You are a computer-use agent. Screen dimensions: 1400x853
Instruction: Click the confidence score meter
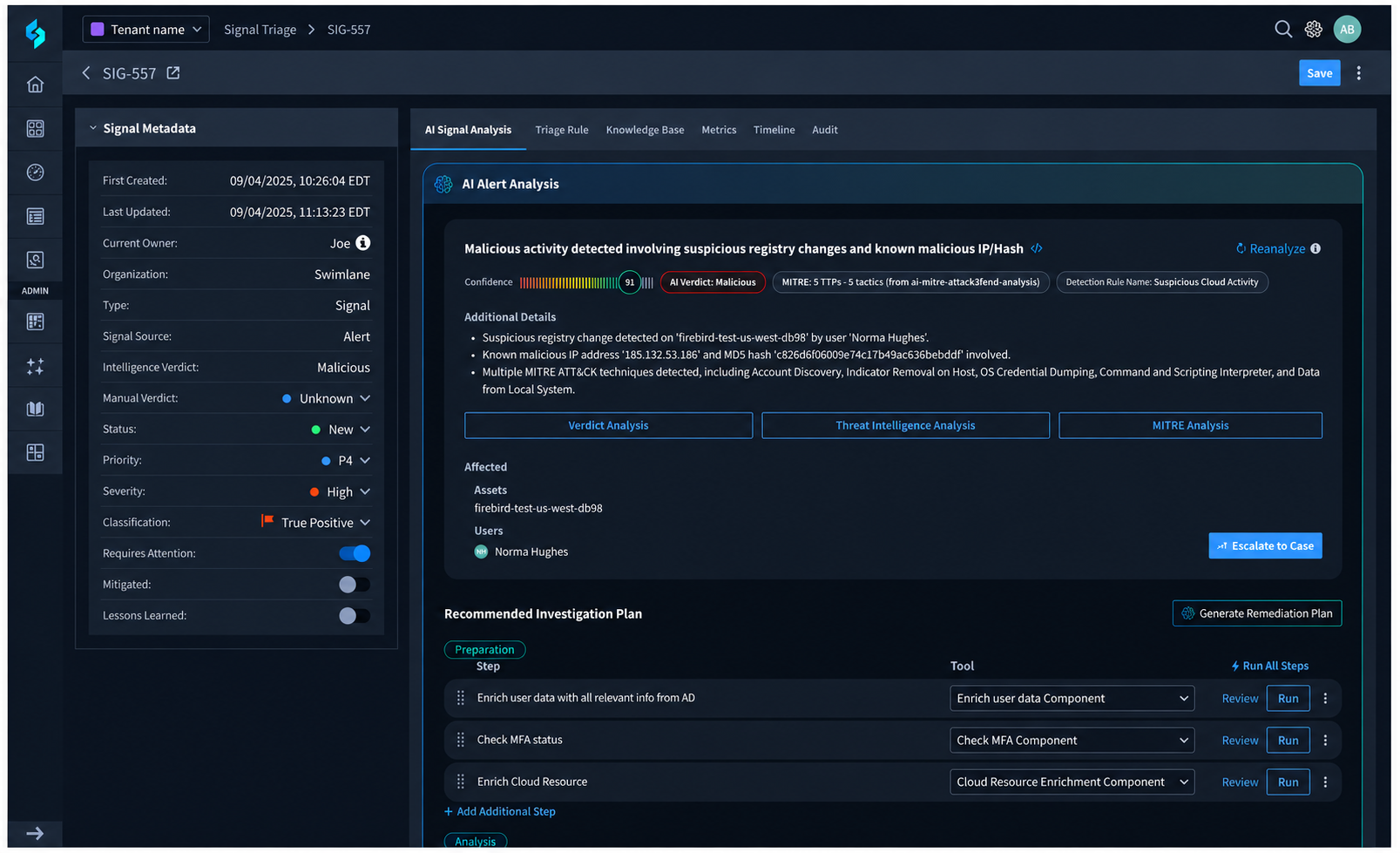[586, 282]
